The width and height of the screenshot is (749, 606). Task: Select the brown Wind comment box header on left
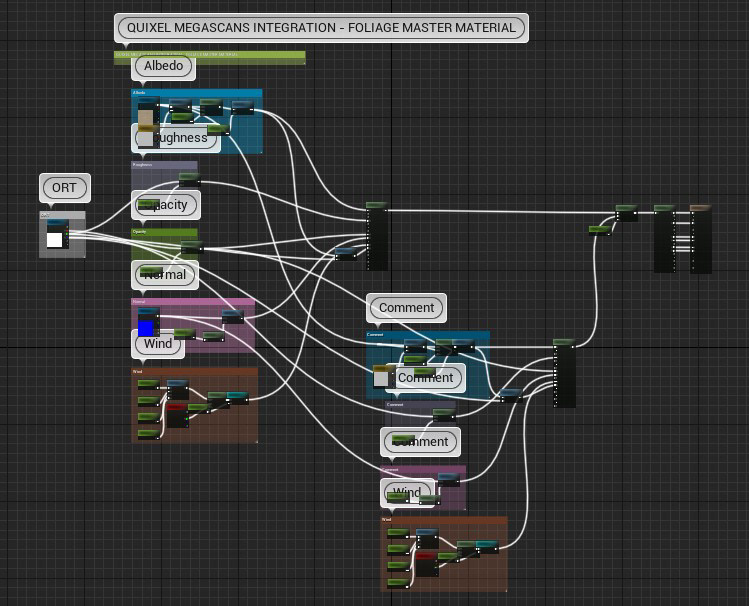(x=194, y=371)
